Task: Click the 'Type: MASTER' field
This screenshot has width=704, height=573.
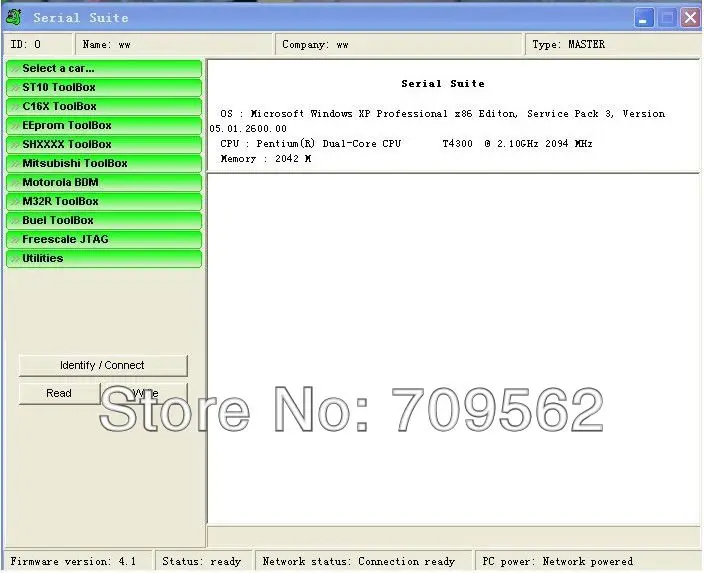Action: (x=613, y=44)
